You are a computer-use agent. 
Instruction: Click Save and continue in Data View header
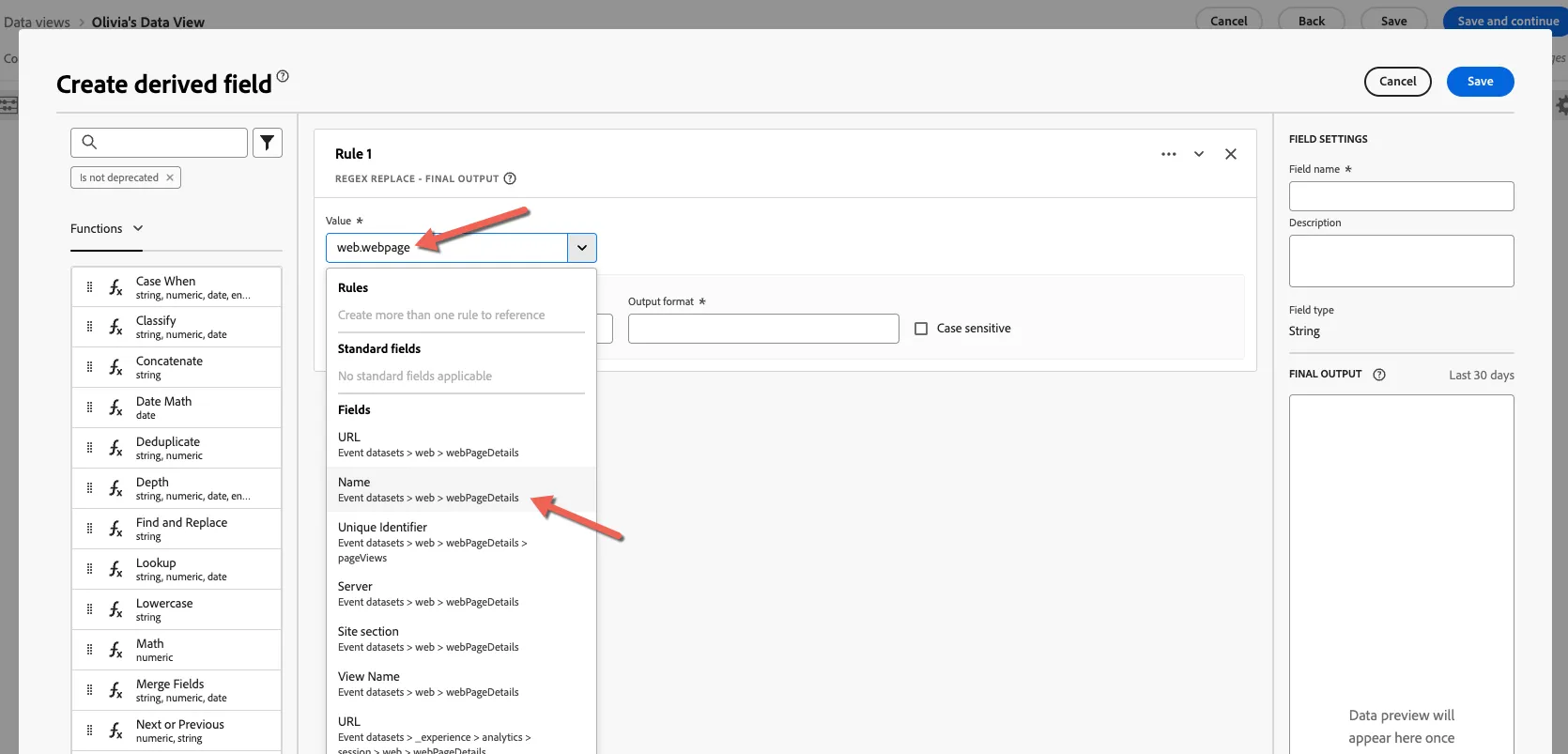click(x=1507, y=21)
